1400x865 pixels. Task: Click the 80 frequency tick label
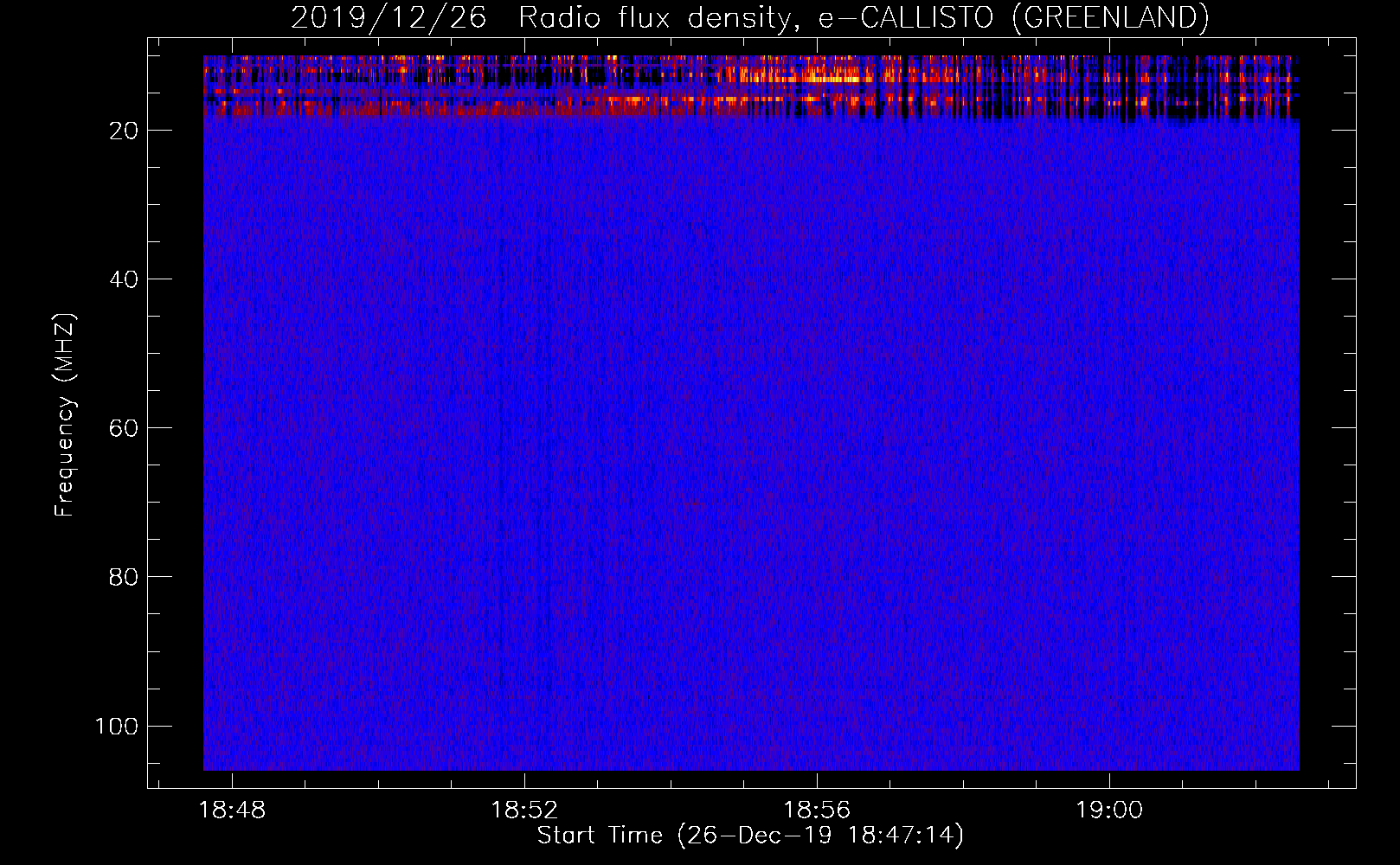coord(124,577)
